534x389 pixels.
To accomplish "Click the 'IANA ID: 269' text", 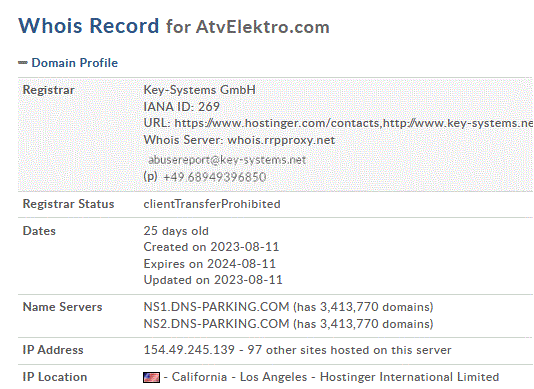I will (182, 107).
